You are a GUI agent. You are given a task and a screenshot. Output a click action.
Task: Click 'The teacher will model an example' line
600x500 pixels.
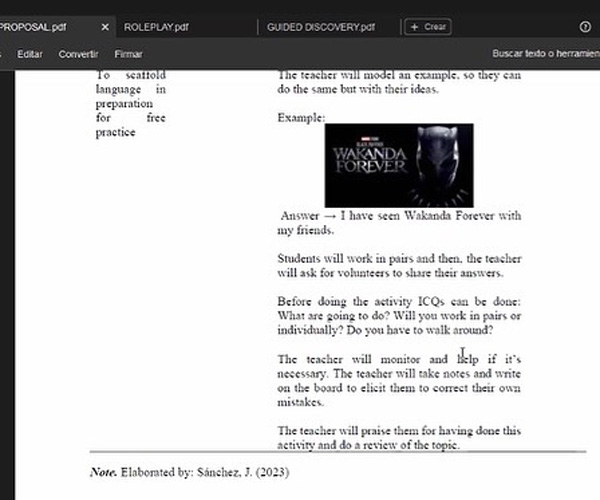pyautogui.click(x=399, y=75)
